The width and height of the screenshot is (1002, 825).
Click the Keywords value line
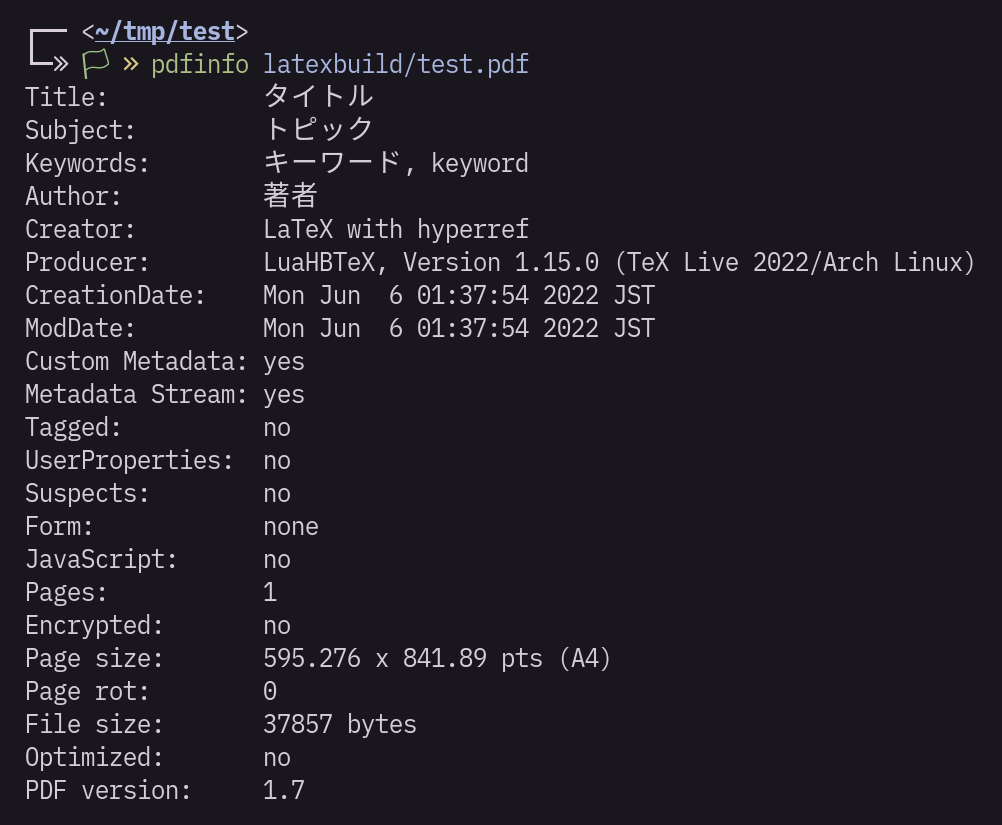(x=396, y=163)
